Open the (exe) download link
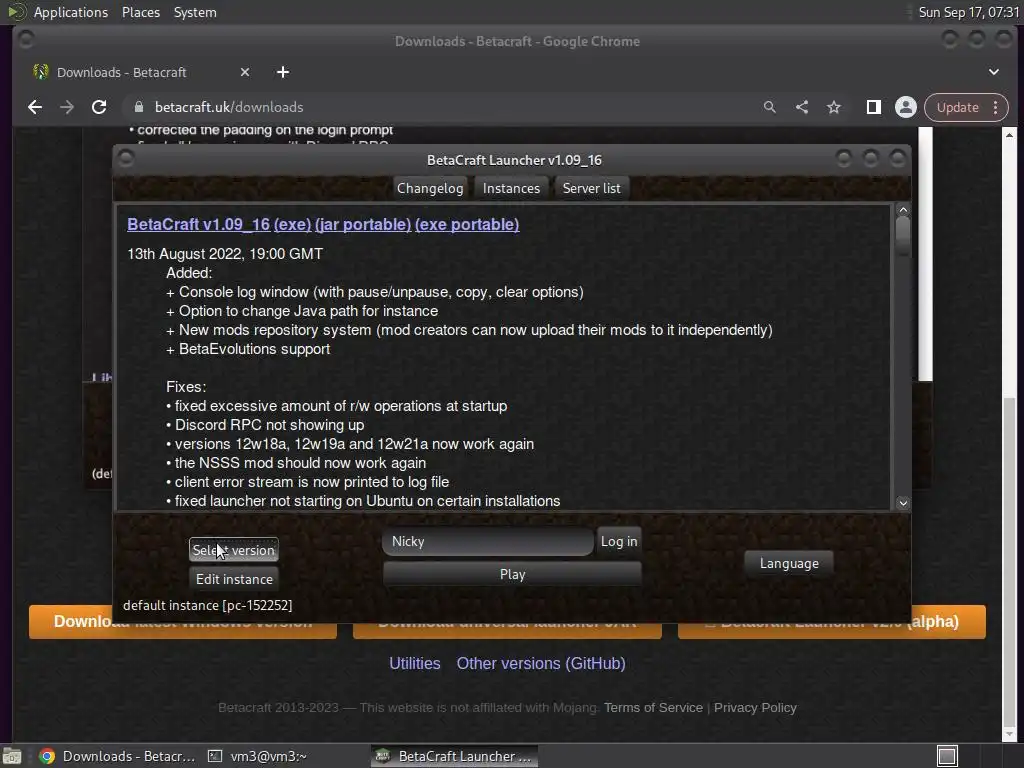Image resolution: width=1024 pixels, height=768 pixels. tap(293, 224)
